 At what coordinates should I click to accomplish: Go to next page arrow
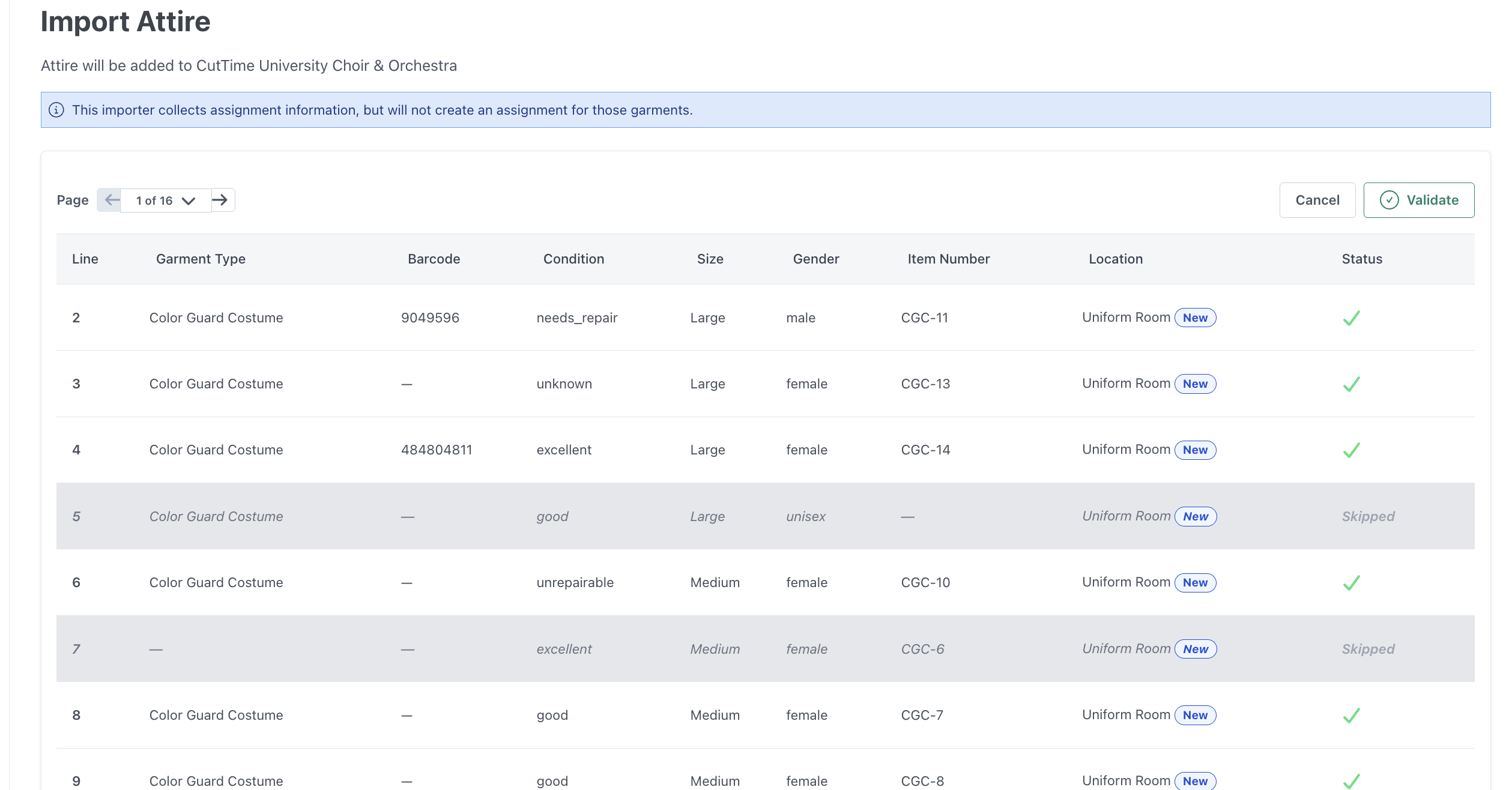(222, 200)
